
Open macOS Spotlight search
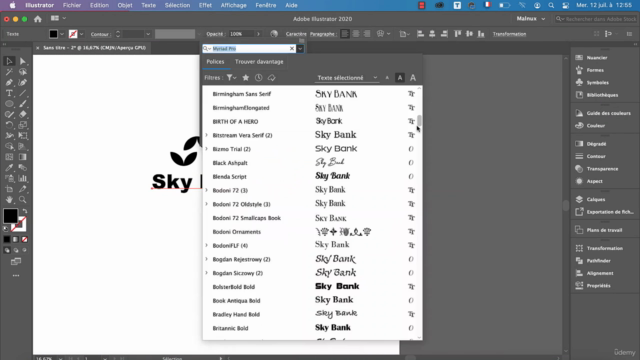(x=551, y=5)
